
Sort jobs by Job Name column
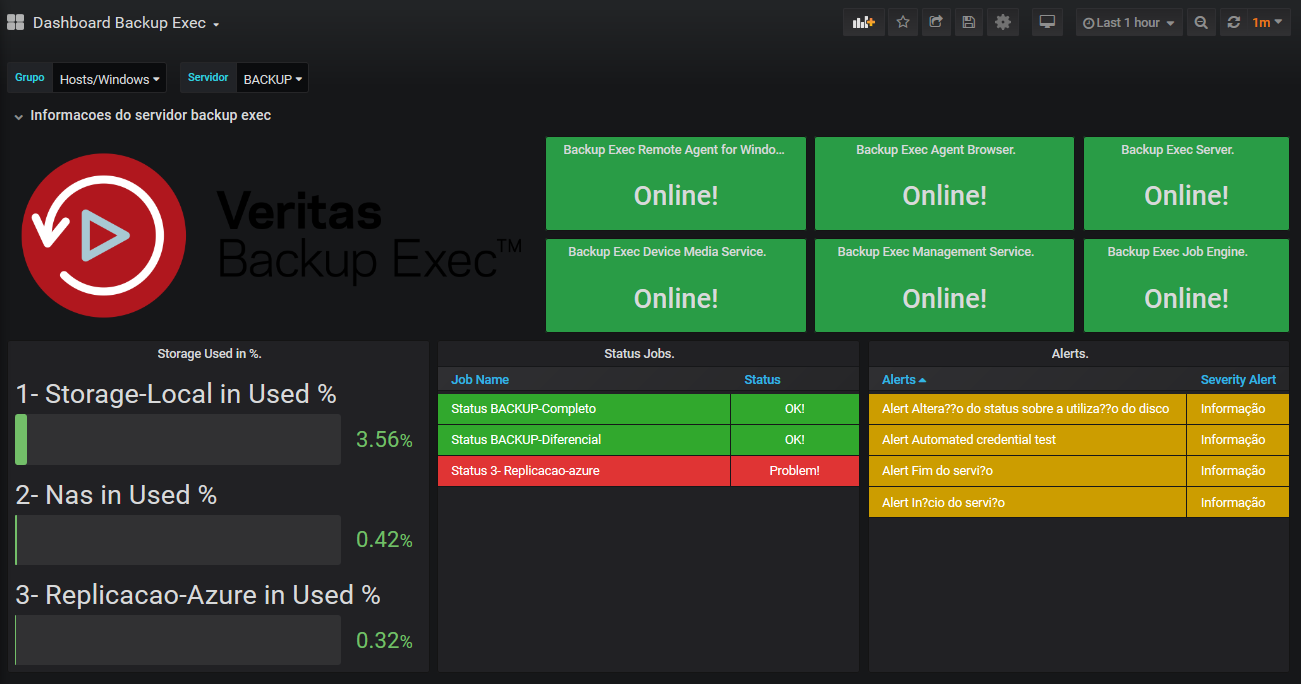[480, 380]
